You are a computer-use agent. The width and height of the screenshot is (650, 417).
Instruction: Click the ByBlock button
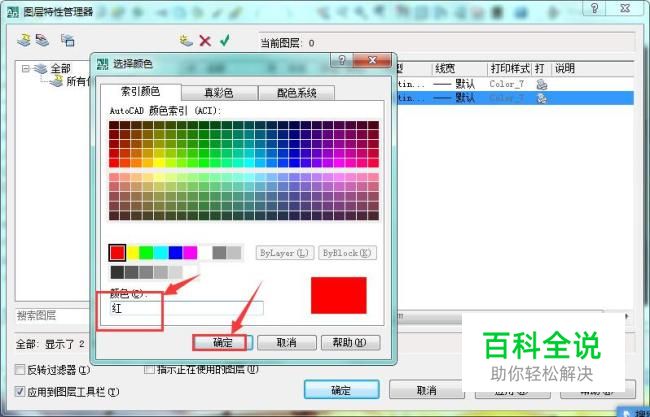347,253
